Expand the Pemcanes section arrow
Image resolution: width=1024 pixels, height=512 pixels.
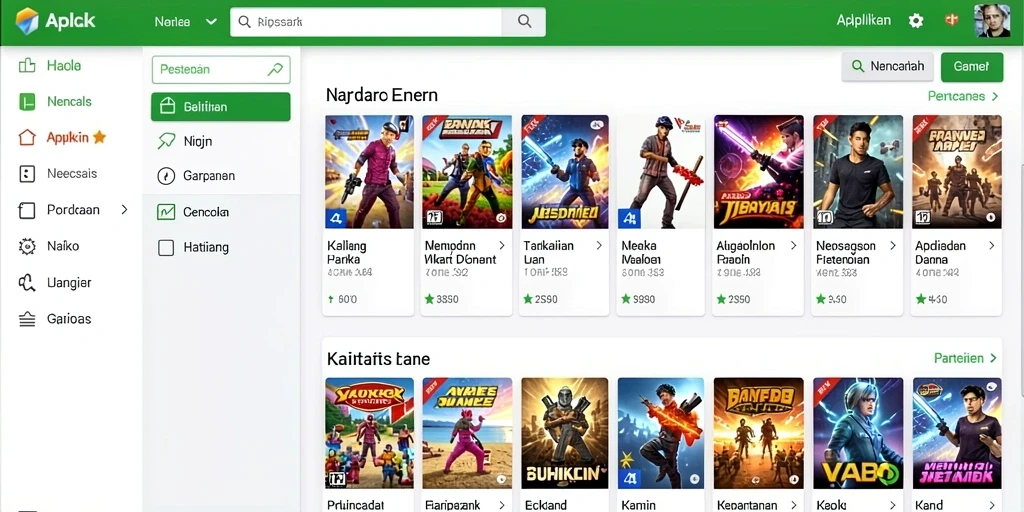click(x=995, y=96)
